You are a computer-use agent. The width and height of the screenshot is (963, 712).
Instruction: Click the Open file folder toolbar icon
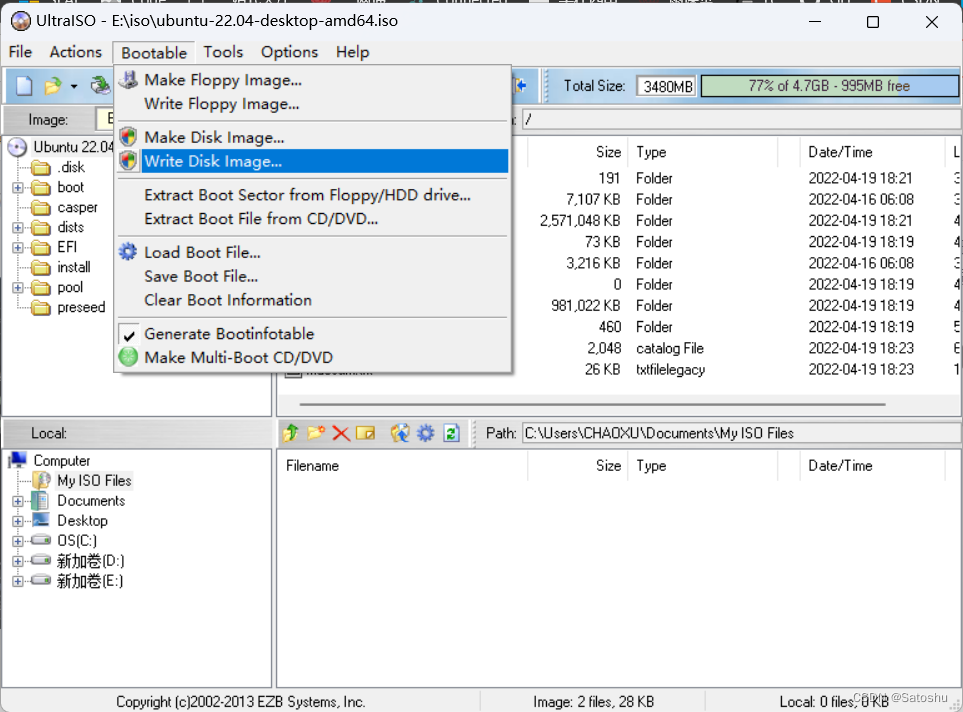click(53, 86)
